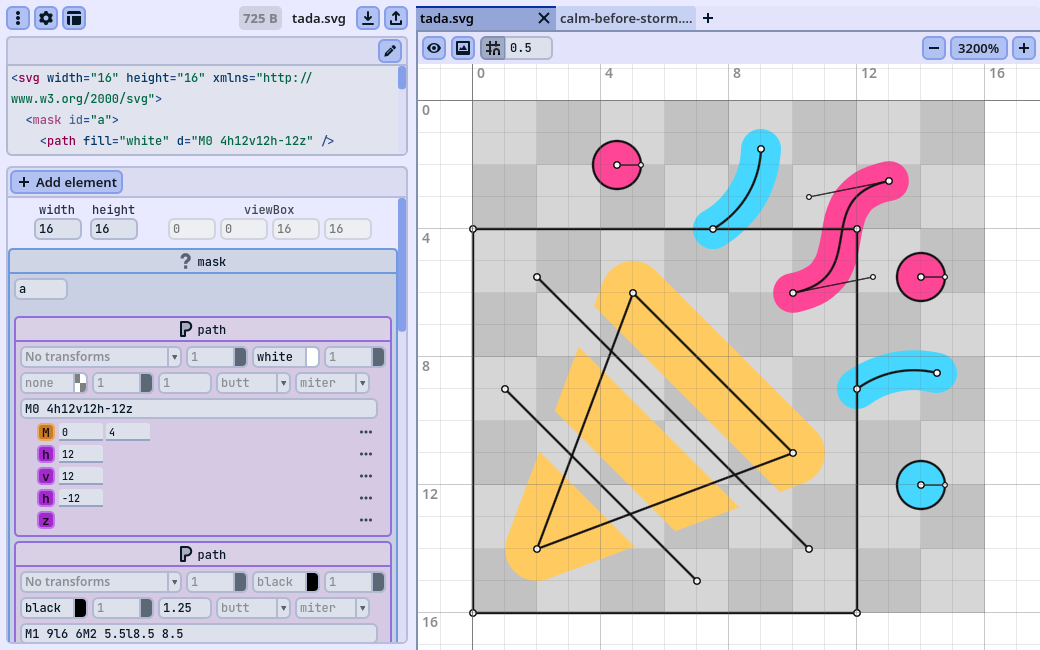The height and width of the screenshot is (650, 1040).
Task: Open a new tab with the plus
Action: [708, 18]
